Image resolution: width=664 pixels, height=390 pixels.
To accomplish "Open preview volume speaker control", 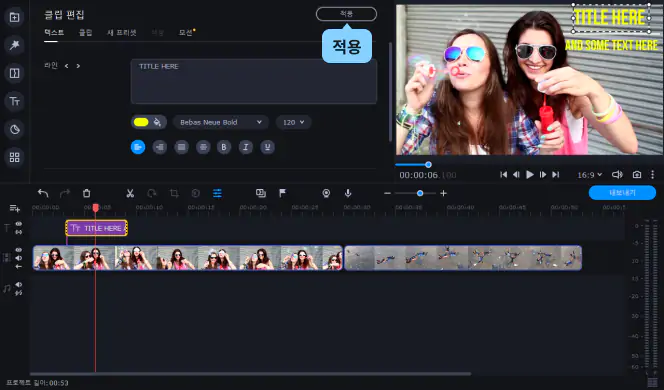I will [617, 174].
